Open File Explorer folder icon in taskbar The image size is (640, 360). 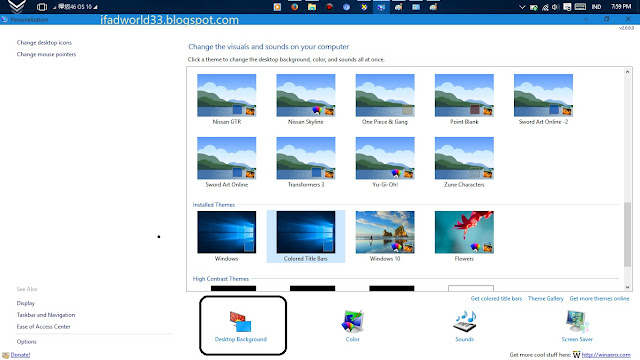tap(312, 7)
